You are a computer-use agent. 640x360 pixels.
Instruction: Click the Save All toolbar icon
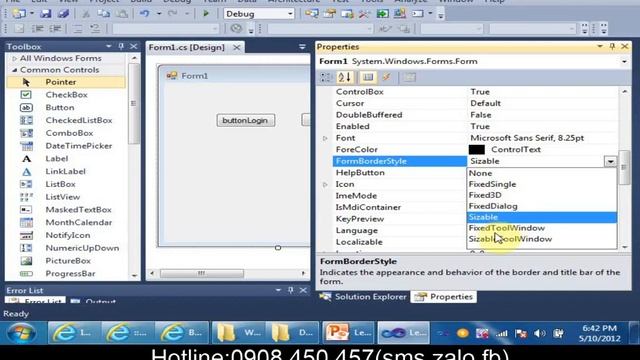pos(63,13)
